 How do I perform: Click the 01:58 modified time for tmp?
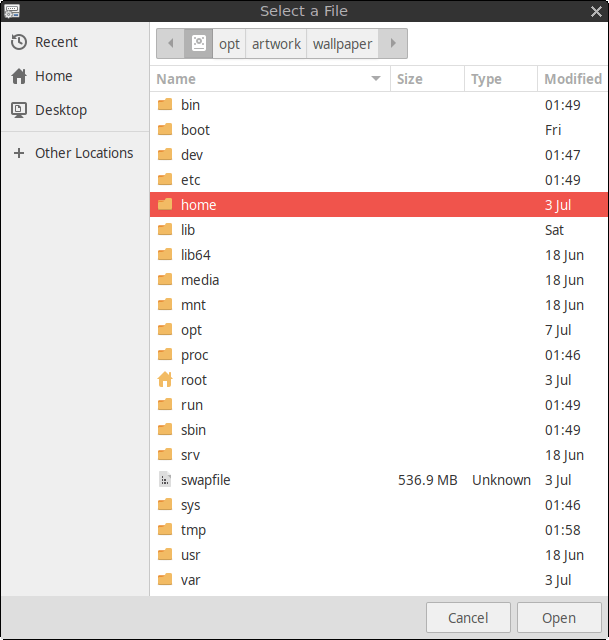pos(562,530)
